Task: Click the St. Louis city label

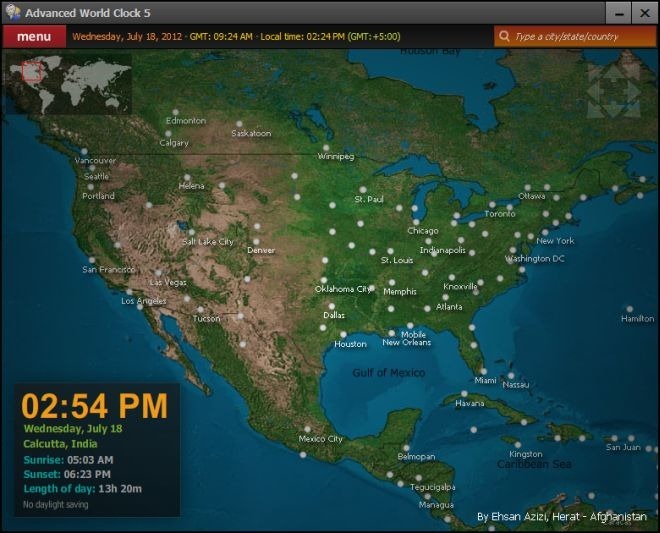Action: (397, 260)
